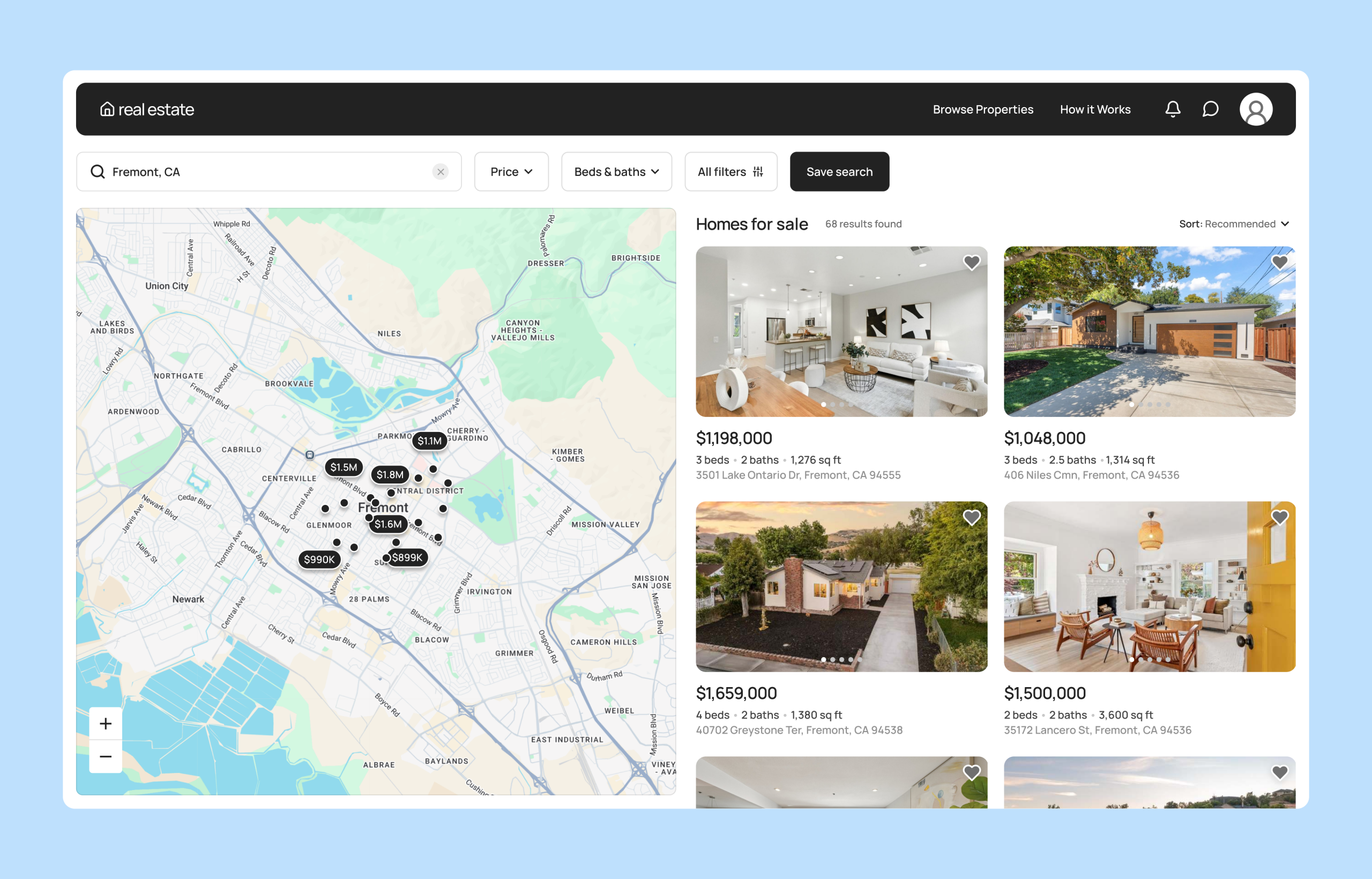Open the messages chat bubble icon
This screenshot has height=879, width=1372.
(x=1210, y=109)
